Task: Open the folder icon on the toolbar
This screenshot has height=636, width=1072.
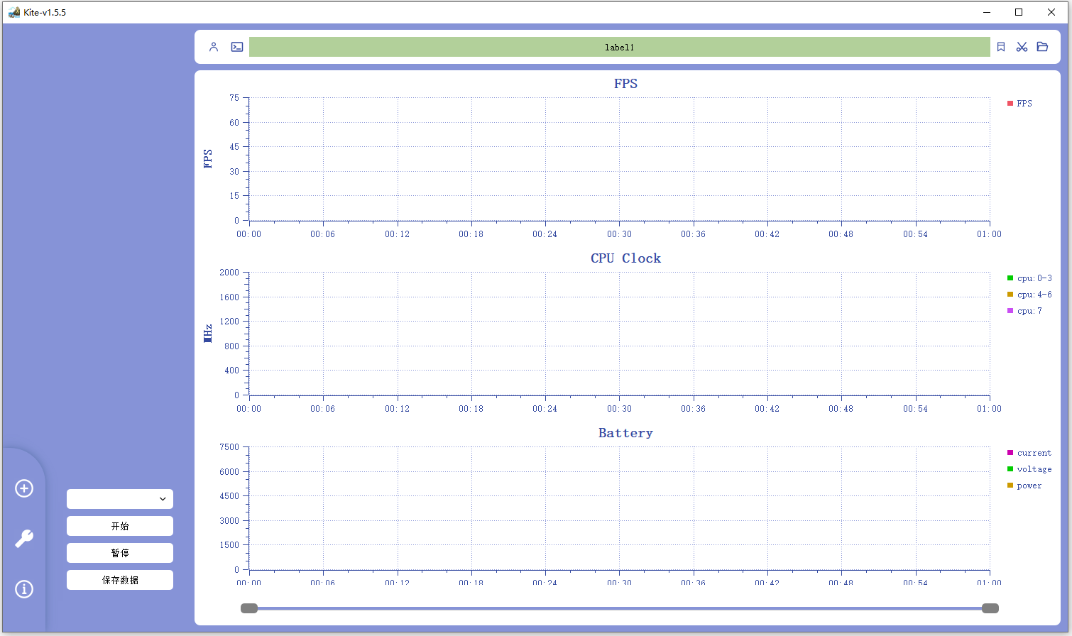Action: pyautogui.click(x=1042, y=46)
